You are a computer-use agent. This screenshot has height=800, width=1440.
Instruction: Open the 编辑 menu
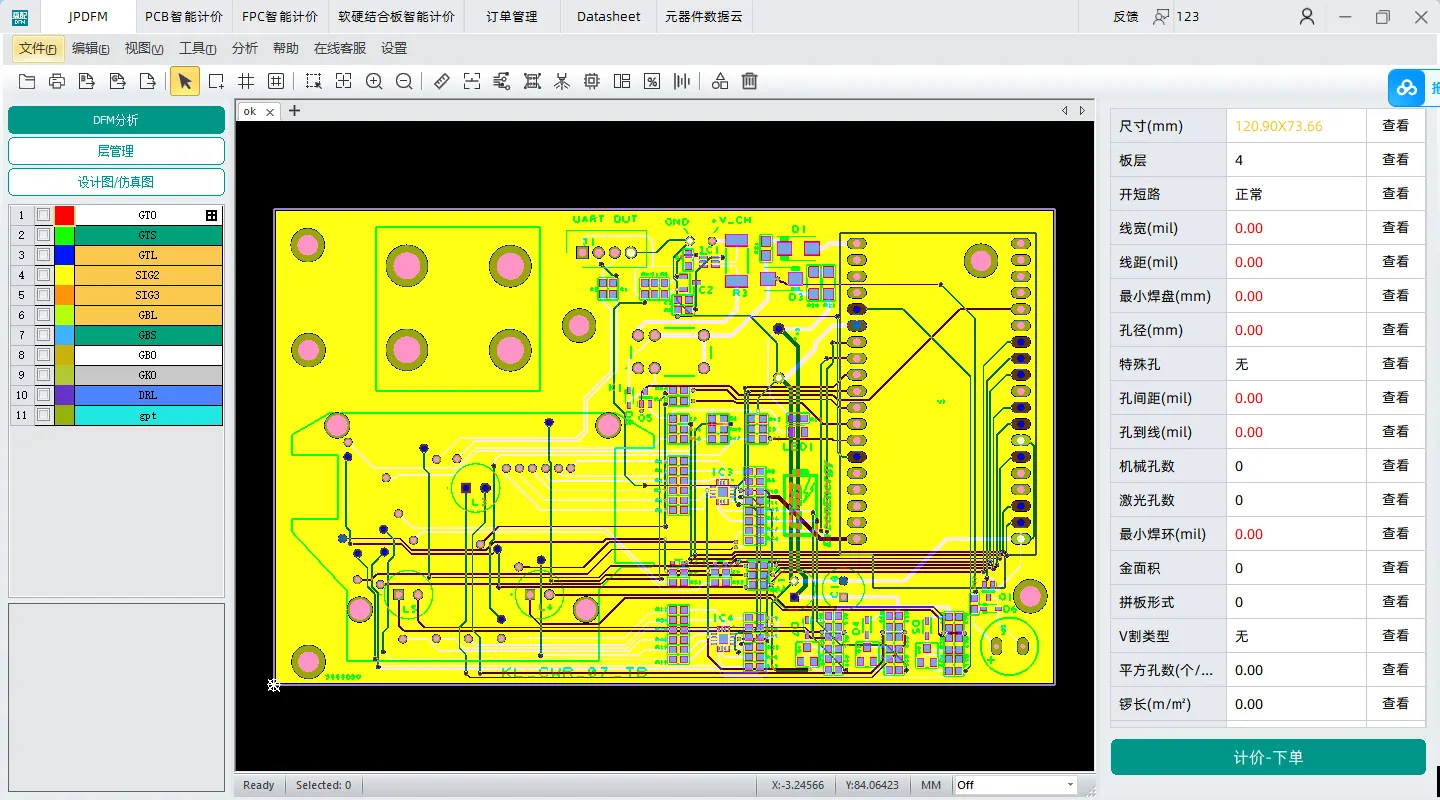pyautogui.click(x=91, y=48)
